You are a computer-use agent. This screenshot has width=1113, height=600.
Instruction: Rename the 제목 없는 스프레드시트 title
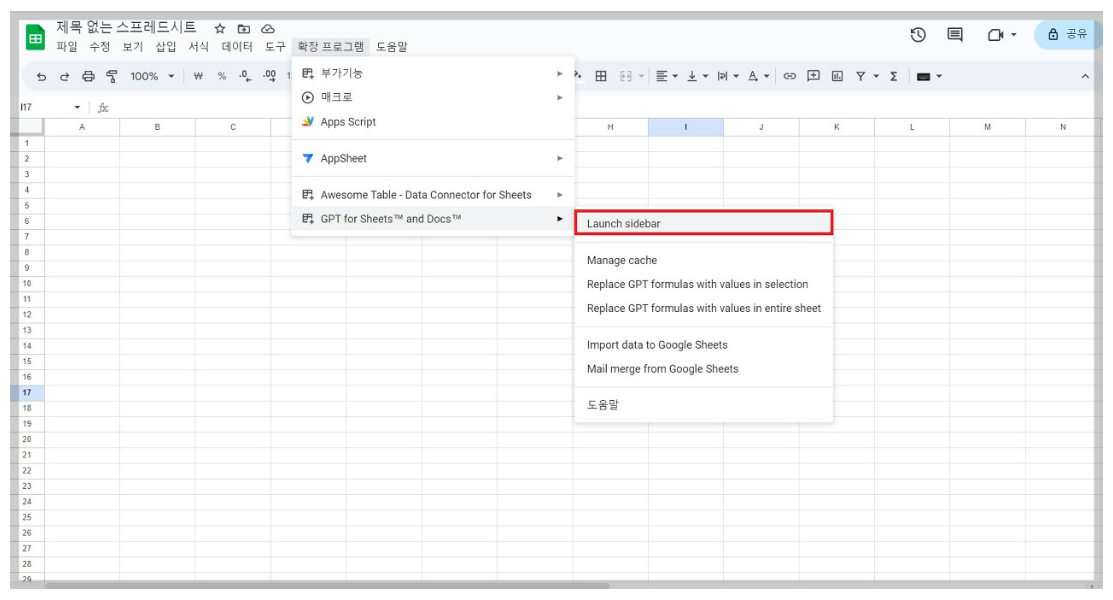point(126,28)
